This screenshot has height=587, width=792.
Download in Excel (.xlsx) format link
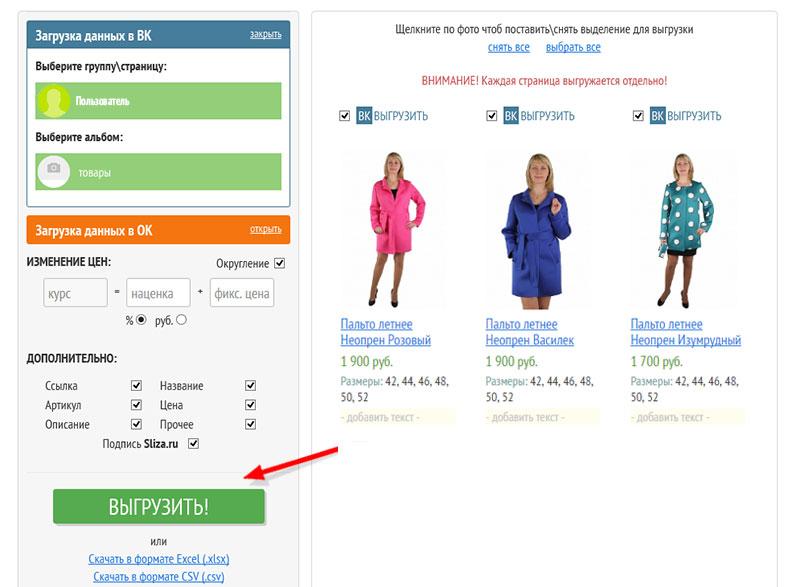(159, 559)
